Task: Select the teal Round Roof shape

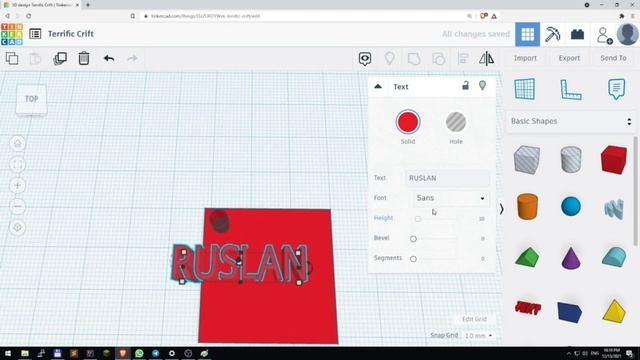Action: (x=614, y=257)
